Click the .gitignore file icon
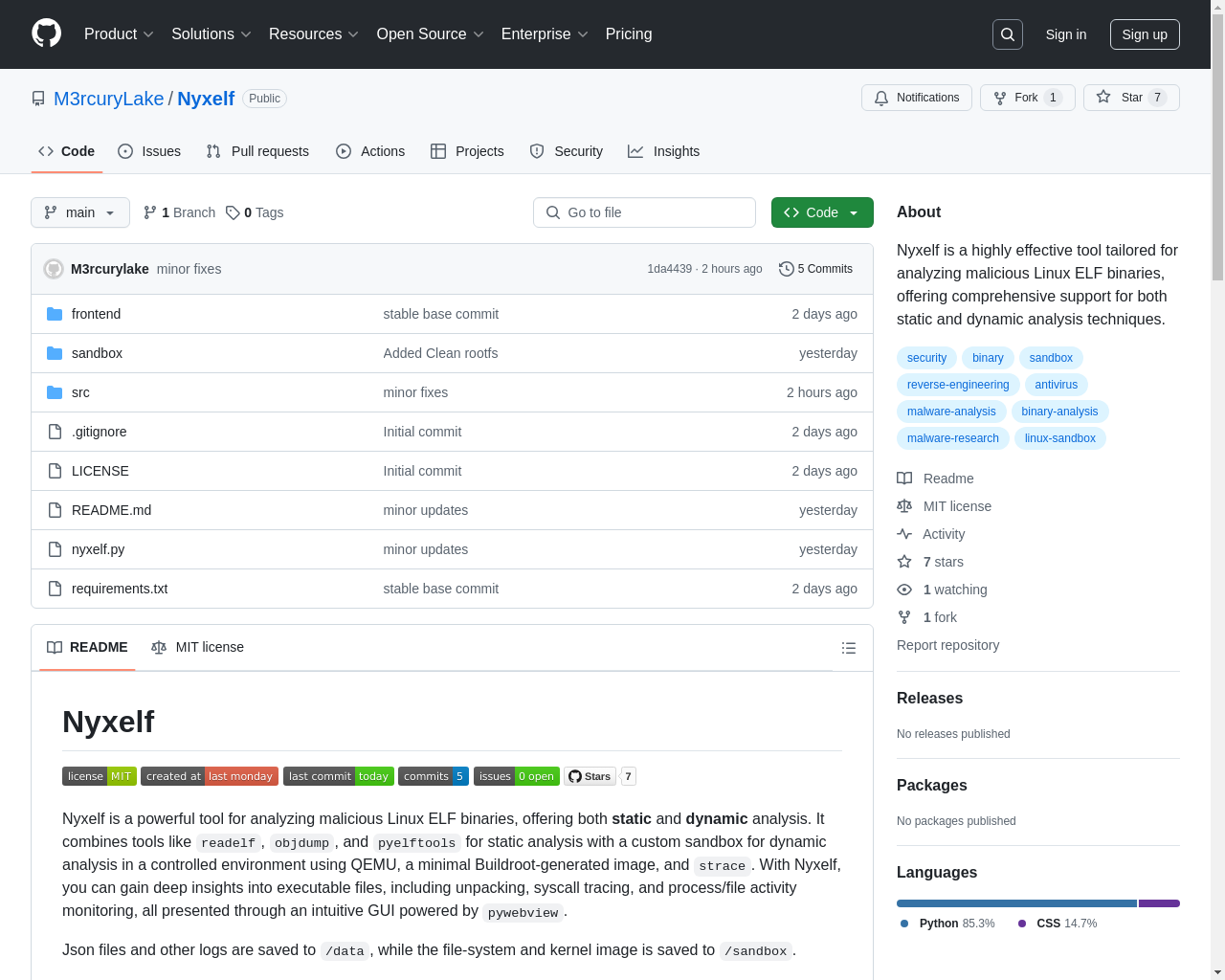1225x980 pixels. click(x=55, y=432)
